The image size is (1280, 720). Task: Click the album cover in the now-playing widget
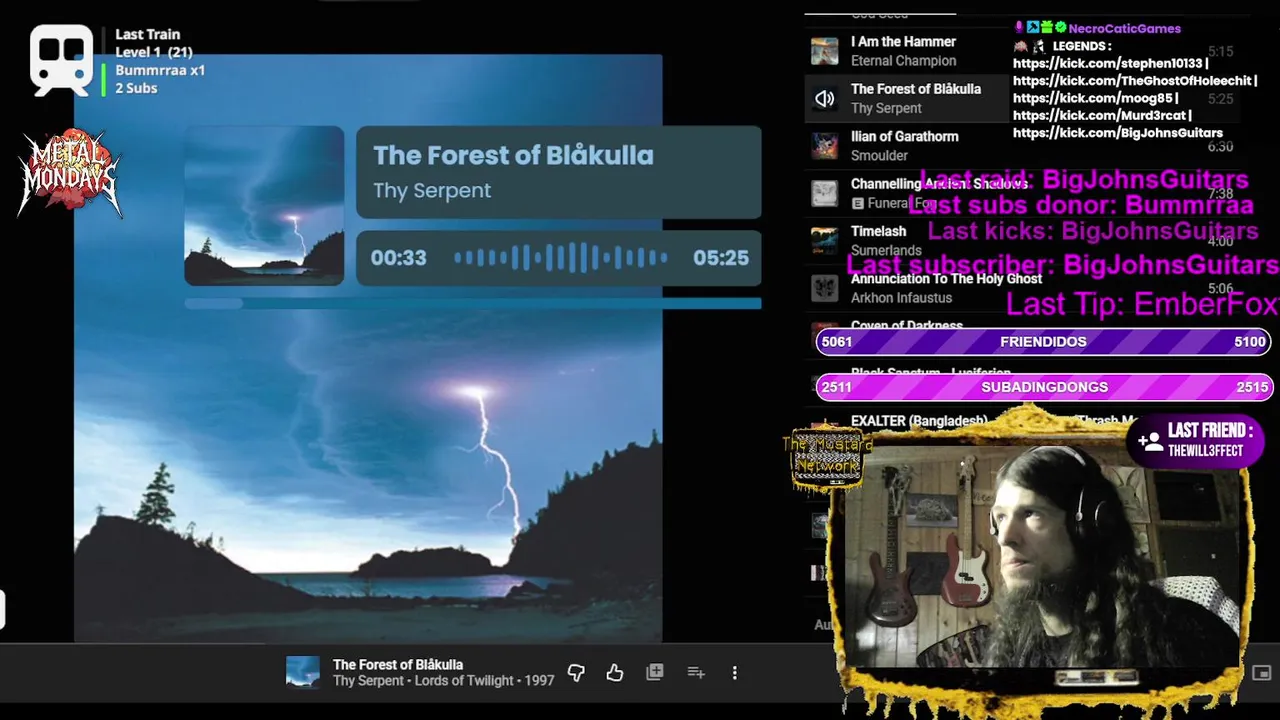pyautogui.click(x=264, y=205)
